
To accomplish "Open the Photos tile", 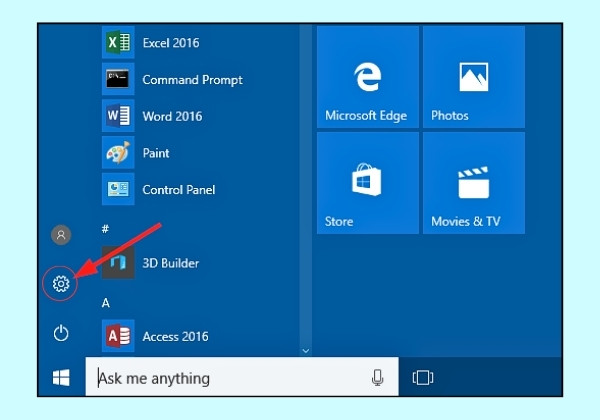I will [x=474, y=77].
